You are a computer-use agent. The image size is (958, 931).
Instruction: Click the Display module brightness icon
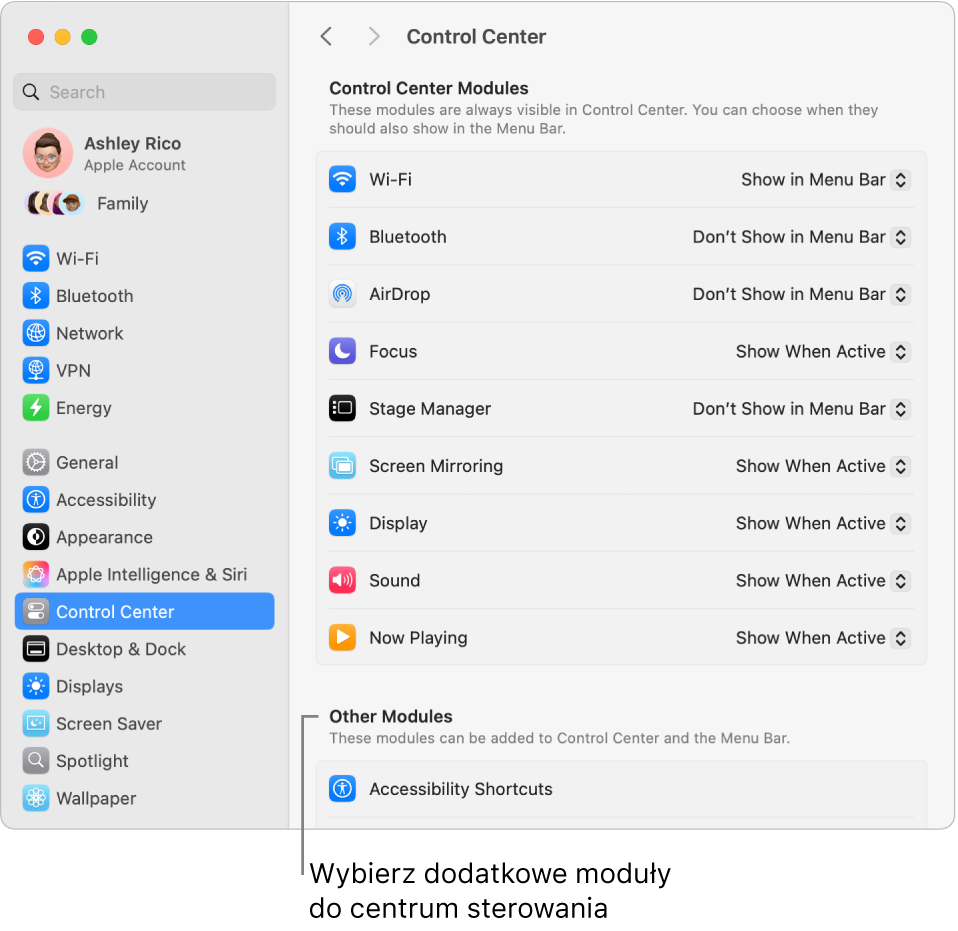[342, 523]
